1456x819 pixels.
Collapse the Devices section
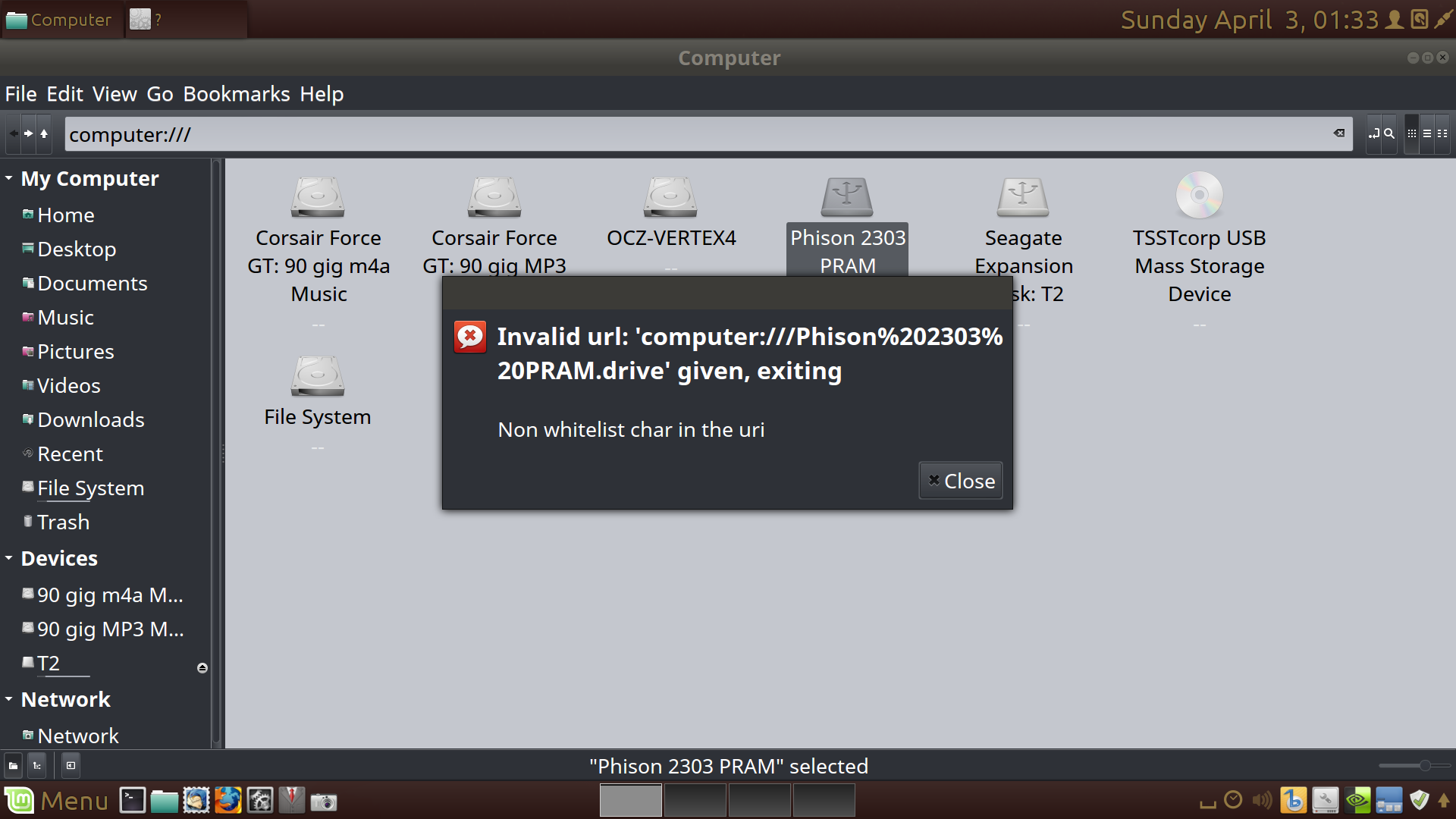coord(8,558)
